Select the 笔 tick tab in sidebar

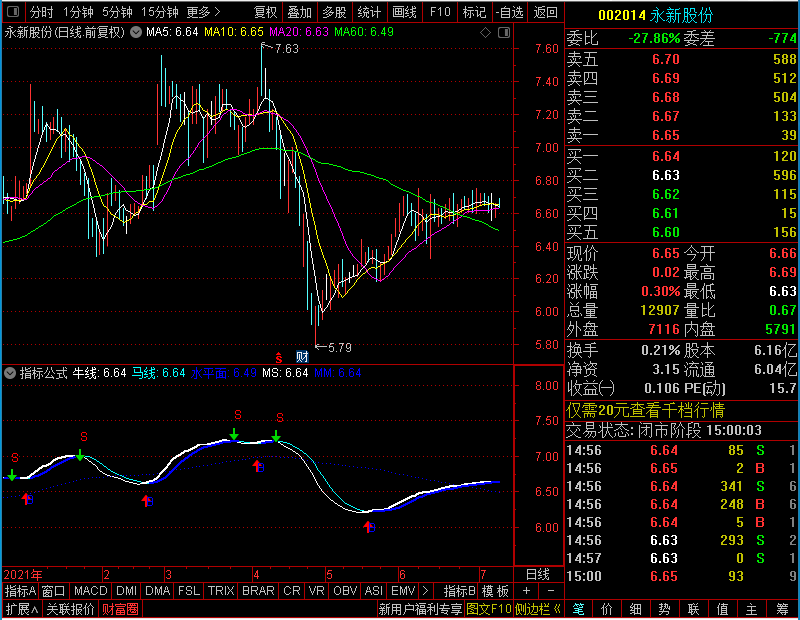pyautogui.click(x=578, y=609)
